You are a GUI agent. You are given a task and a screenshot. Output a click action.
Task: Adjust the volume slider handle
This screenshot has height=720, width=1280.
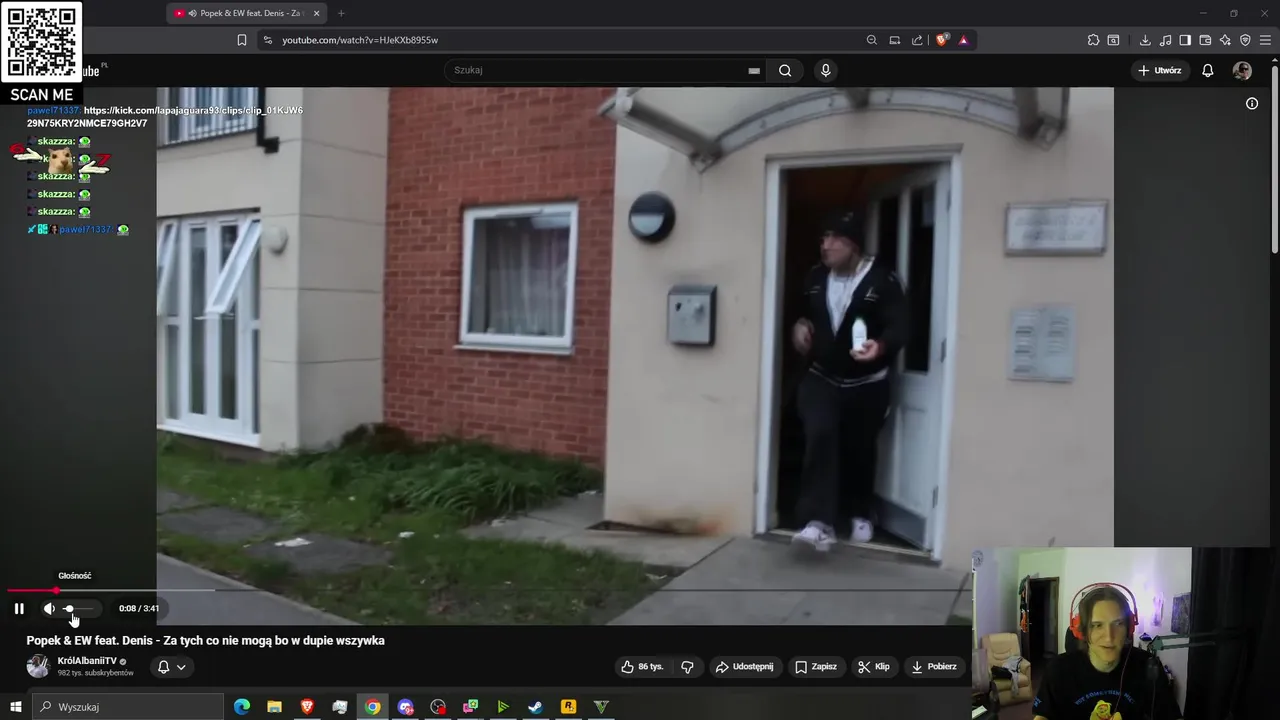click(x=69, y=608)
